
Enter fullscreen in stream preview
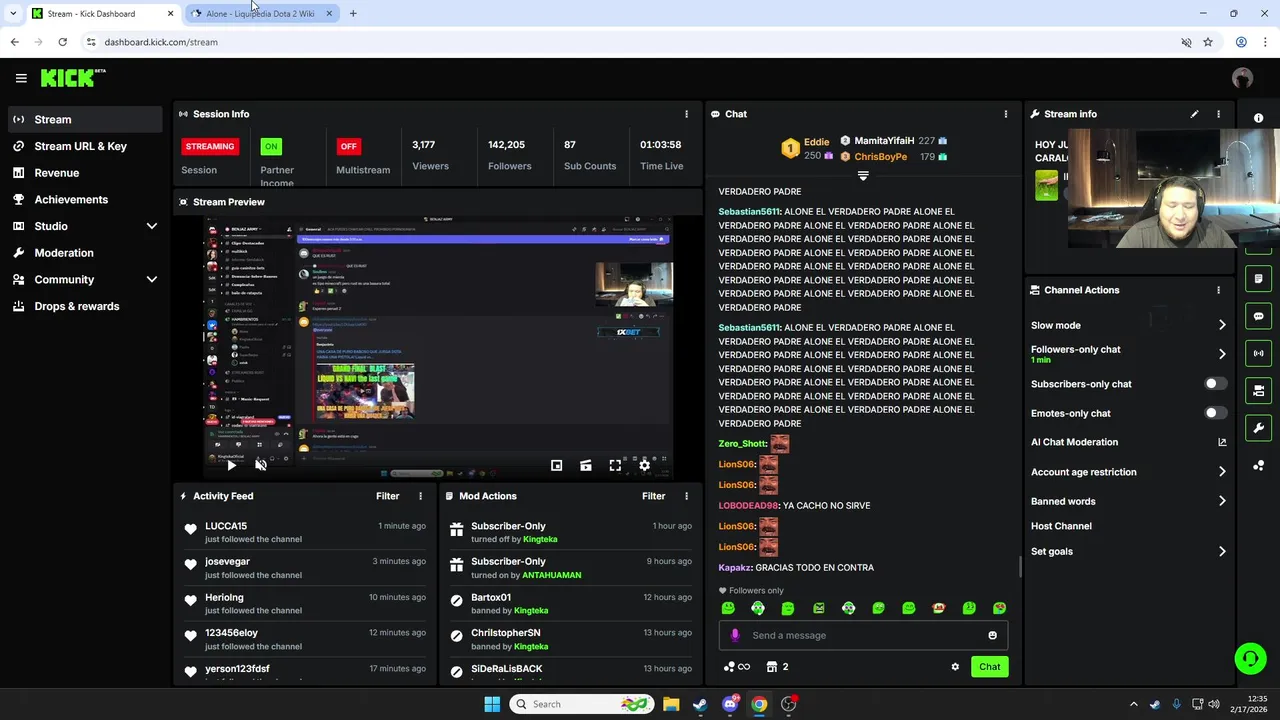pyautogui.click(x=615, y=465)
